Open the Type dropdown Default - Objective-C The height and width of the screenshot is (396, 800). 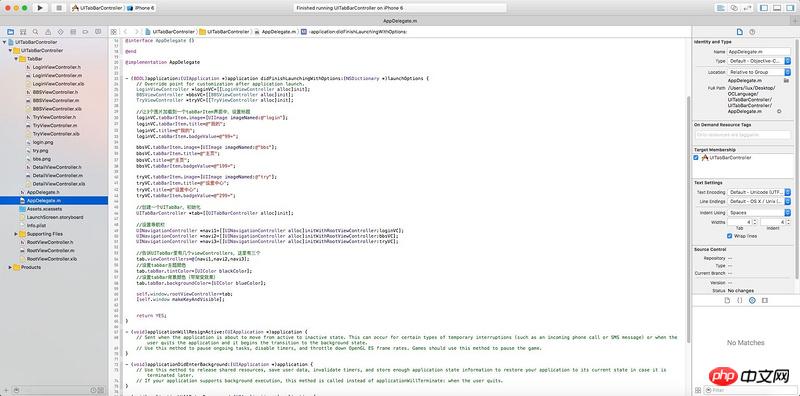(759, 61)
